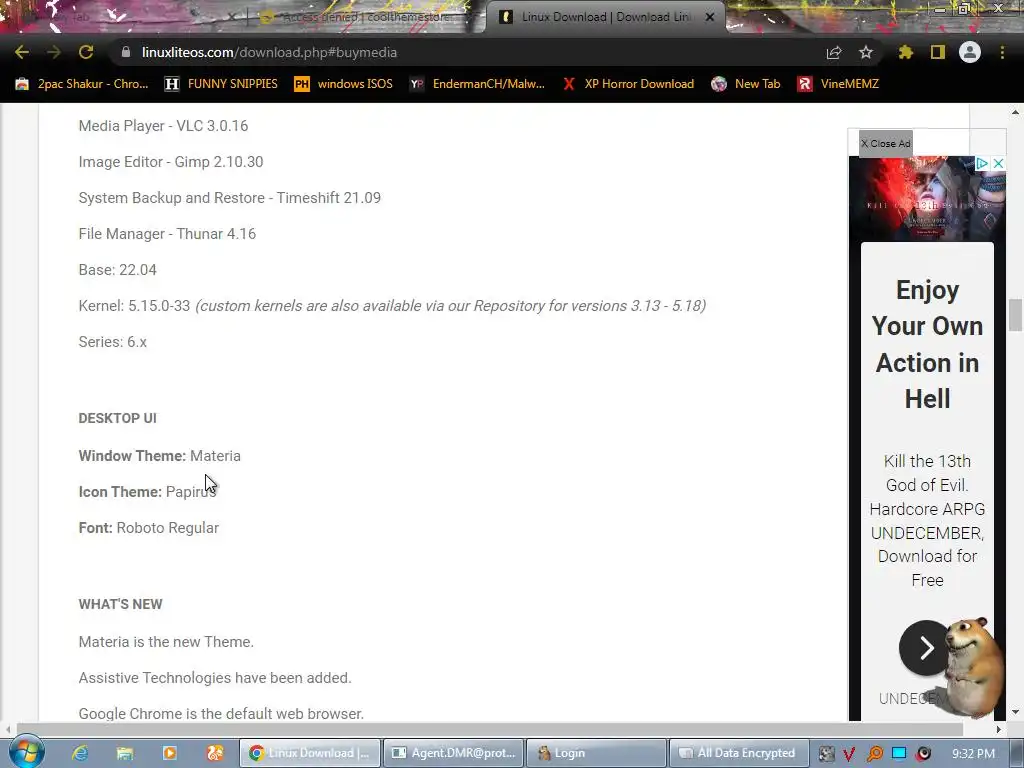The image size is (1024, 768).
Task: Click the scrollbar up arrow
Action: tap(1015, 112)
